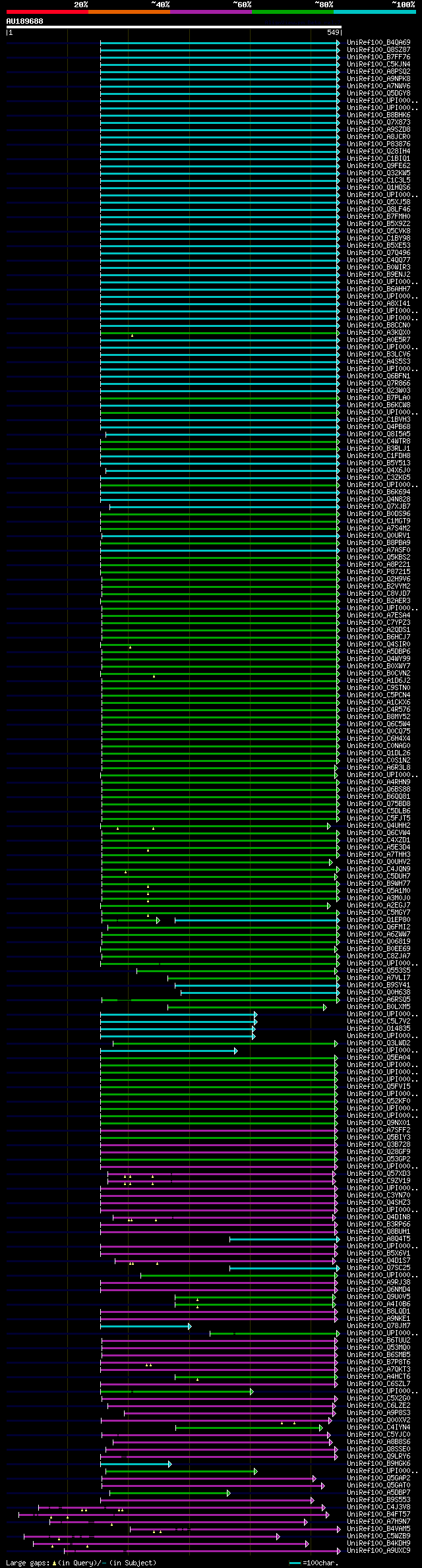Select the UniRef100_A8PSQ2 label

pyautogui.click(x=378, y=72)
